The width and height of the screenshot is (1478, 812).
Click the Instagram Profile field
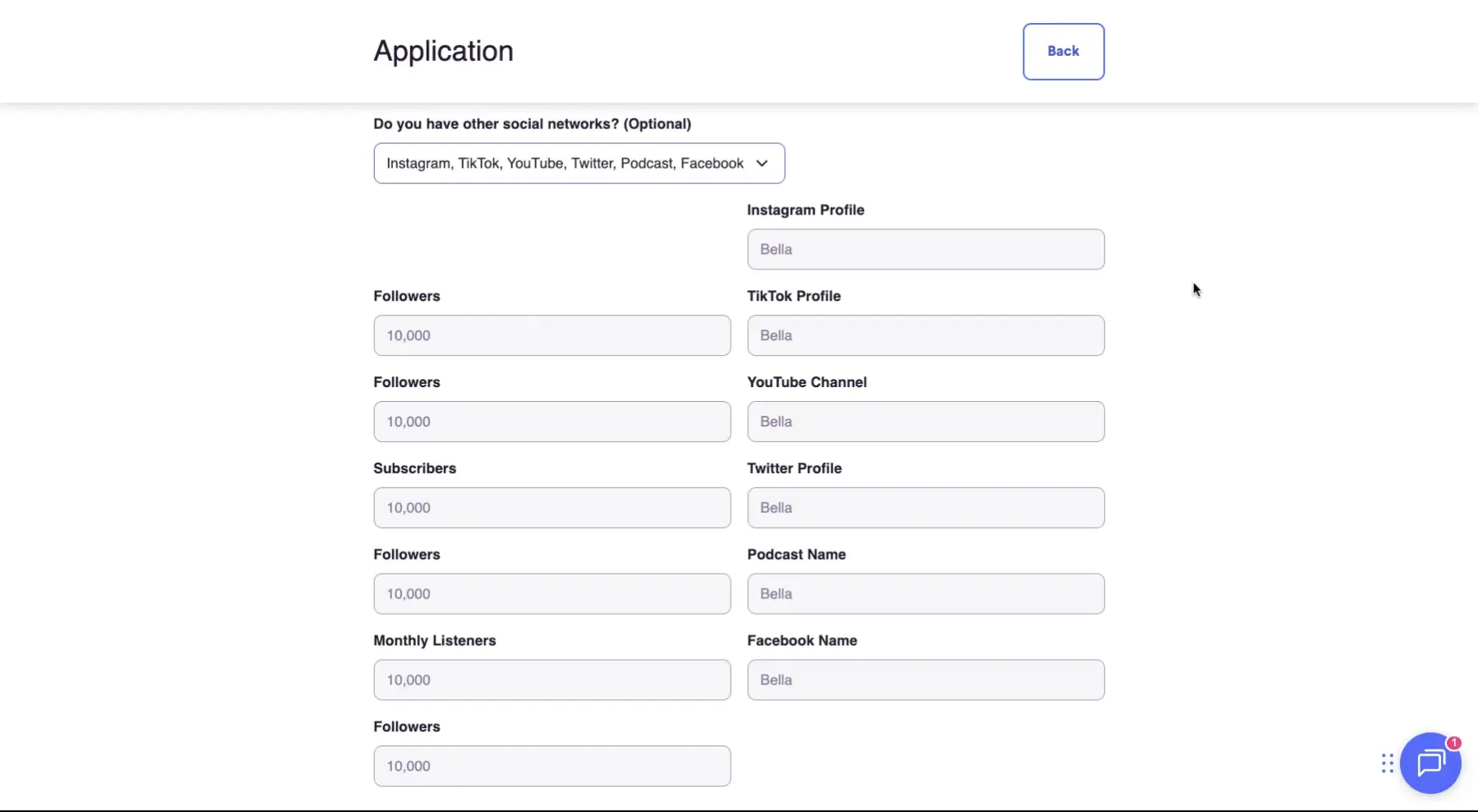925,249
